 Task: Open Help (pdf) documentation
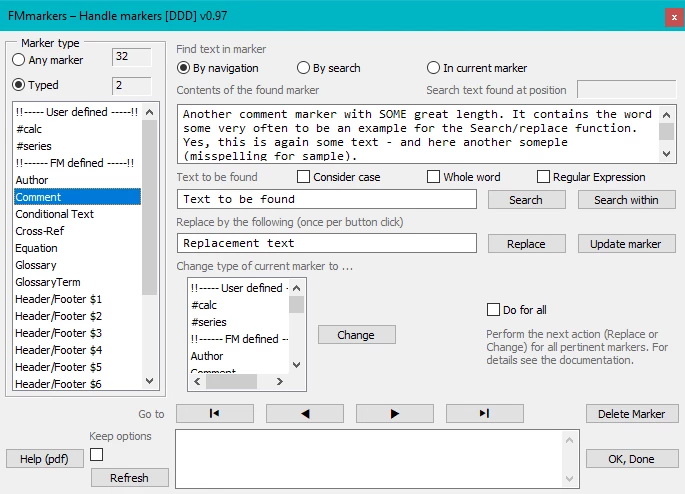pyautogui.click(x=45, y=459)
